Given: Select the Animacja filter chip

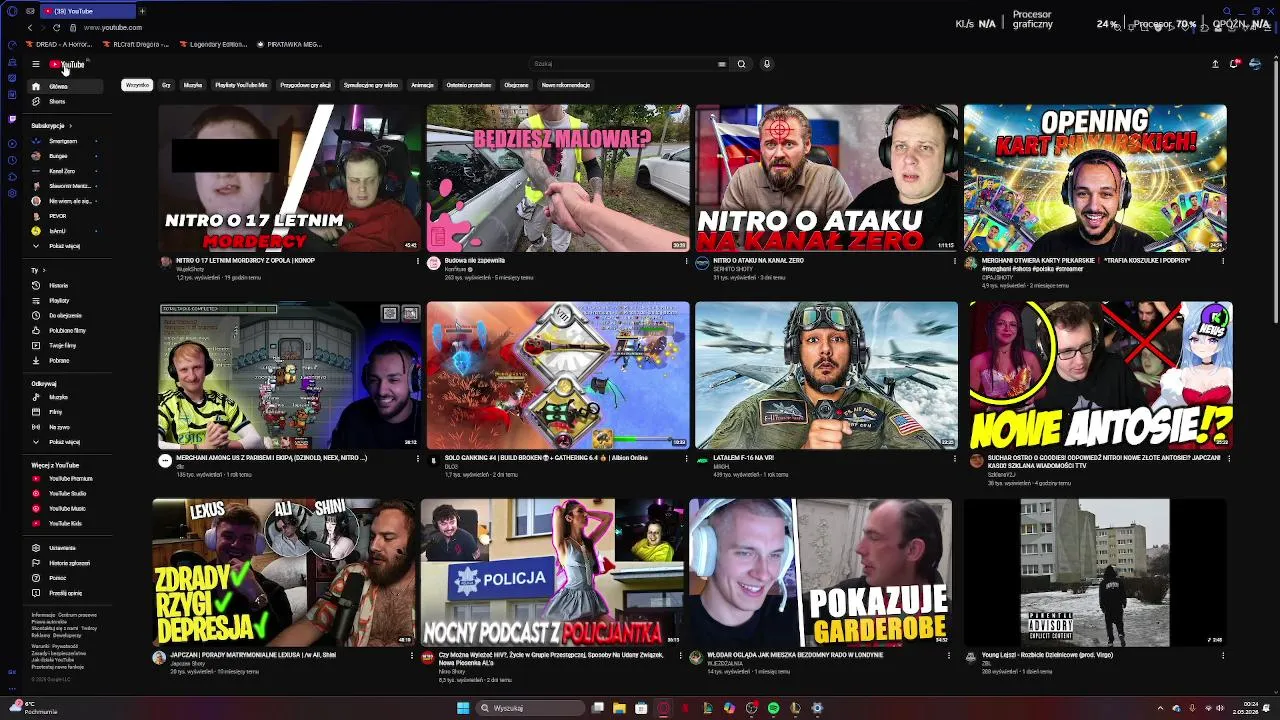Looking at the screenshot, I should coord(422,85).
